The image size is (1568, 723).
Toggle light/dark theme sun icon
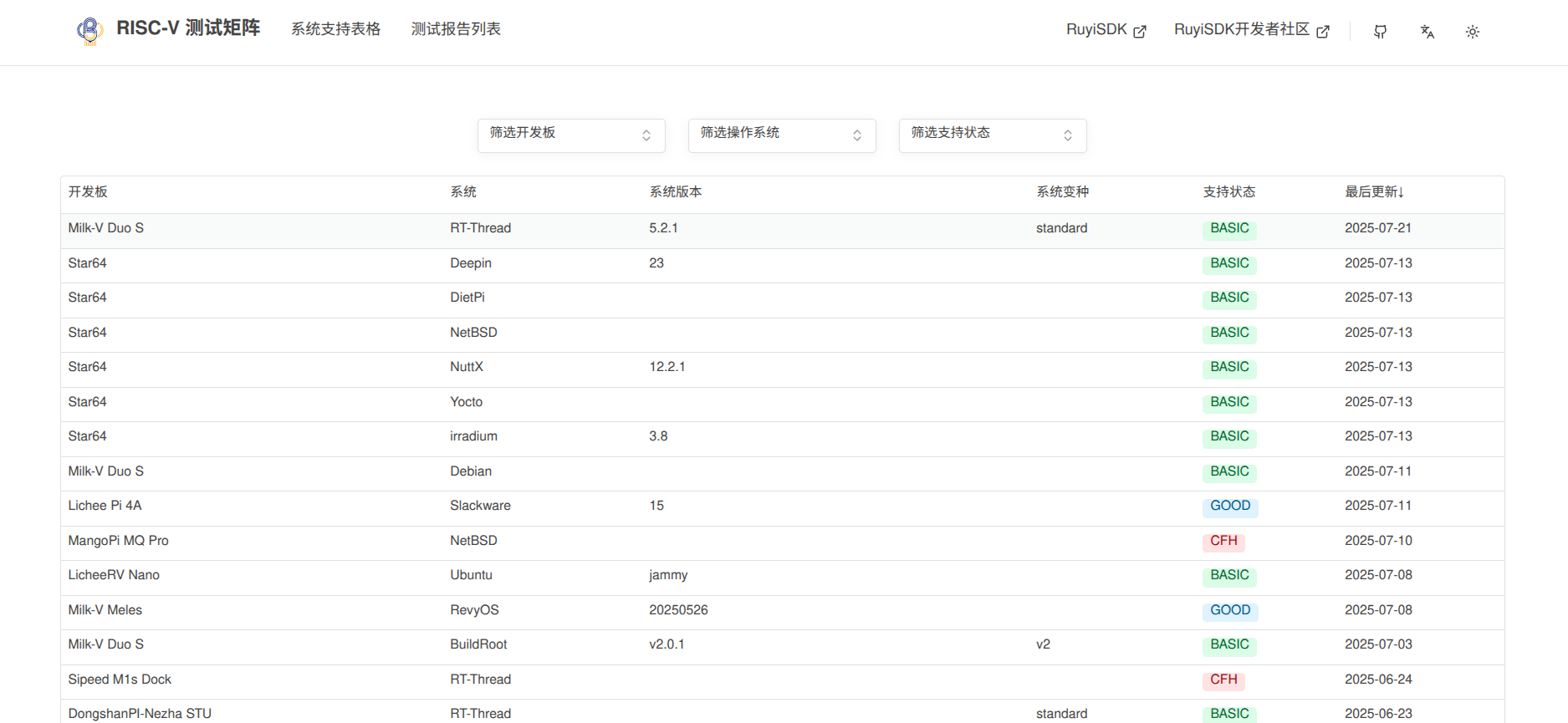tap(1473, 32)
